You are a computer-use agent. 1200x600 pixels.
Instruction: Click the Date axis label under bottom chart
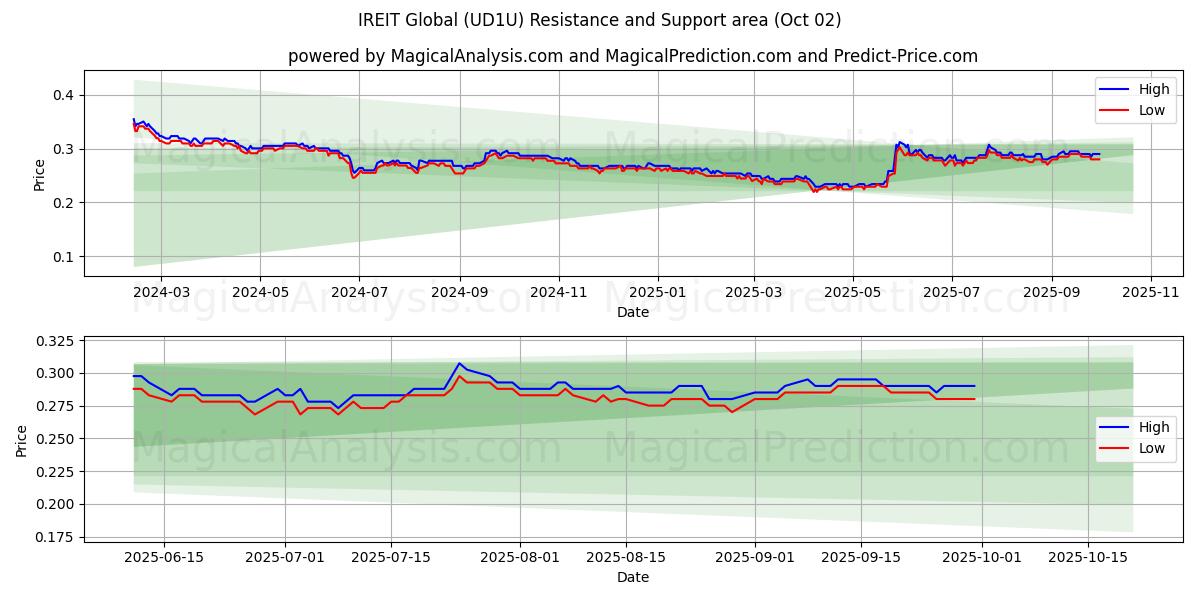coord(632,577)
